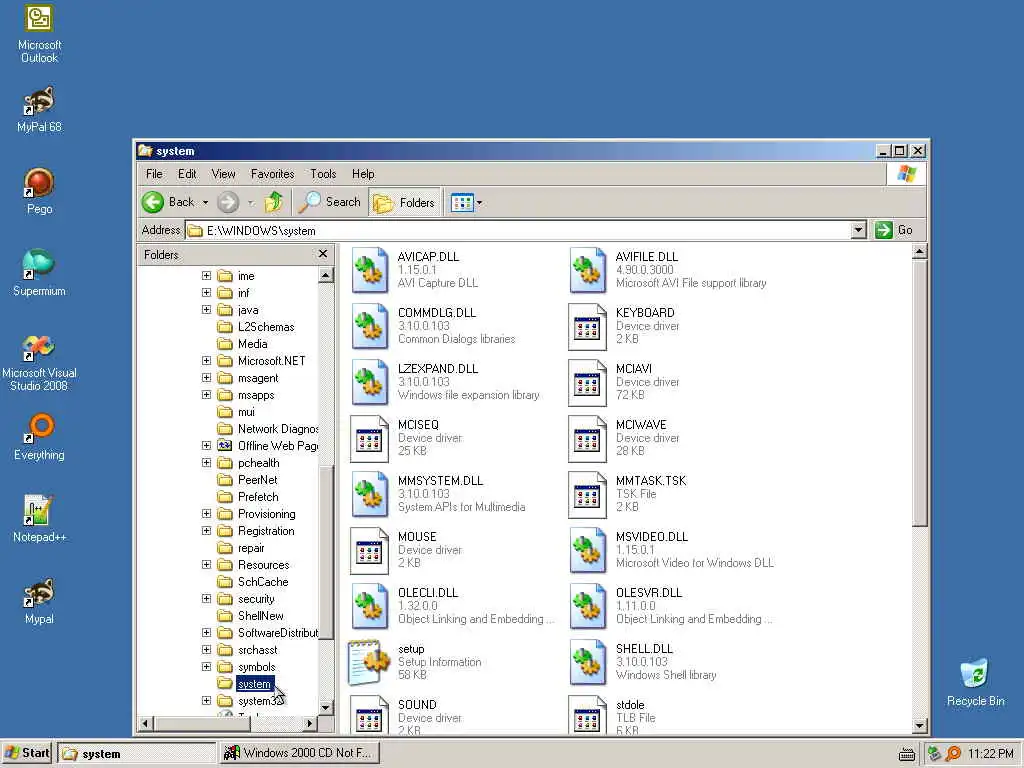Switch to Windows 2000 CD Not F... taskbar button

click(x=298, y=753)
